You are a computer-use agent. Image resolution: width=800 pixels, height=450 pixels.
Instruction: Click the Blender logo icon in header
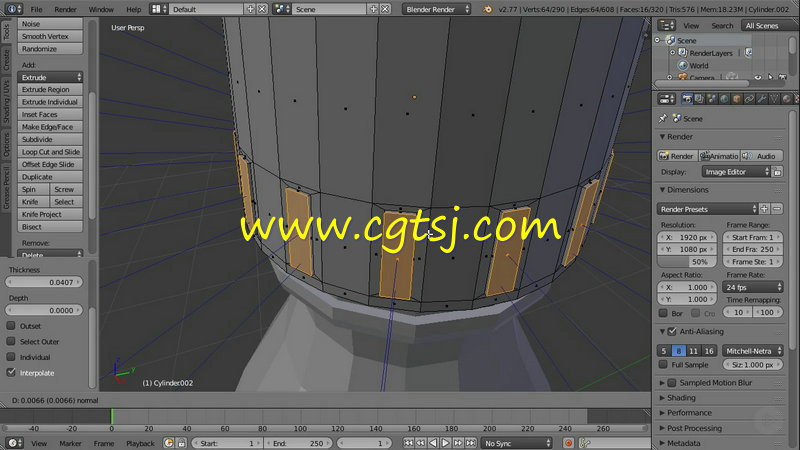click(487, 9)
